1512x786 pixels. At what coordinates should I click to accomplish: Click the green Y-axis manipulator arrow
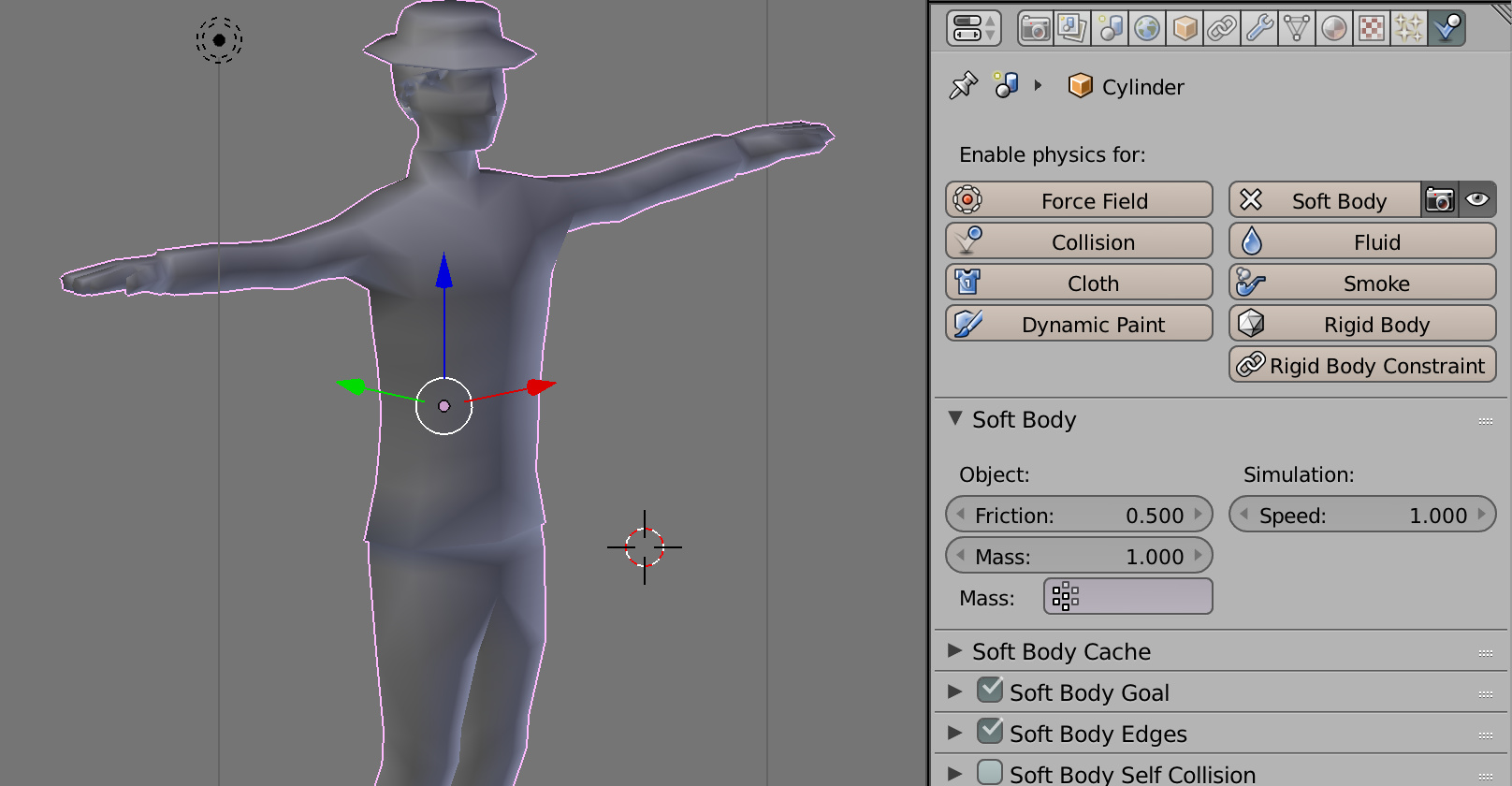pyautogui.click(x=351, y=386)
